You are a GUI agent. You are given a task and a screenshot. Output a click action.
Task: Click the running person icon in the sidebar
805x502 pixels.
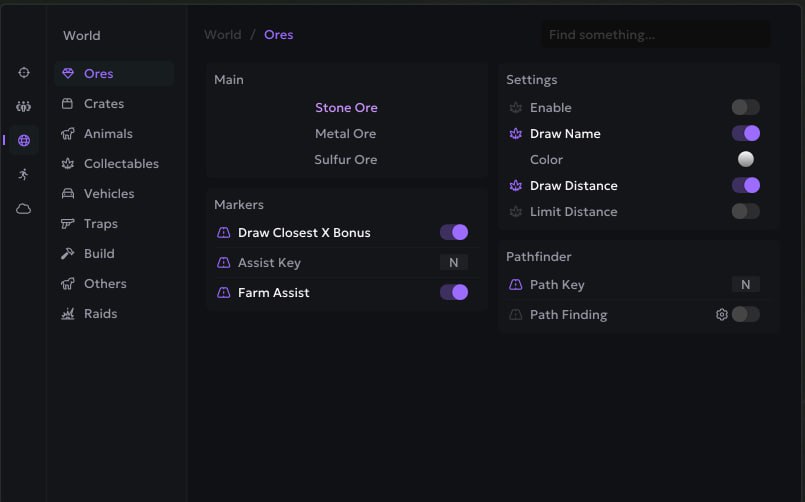click(x=24, y=174)
